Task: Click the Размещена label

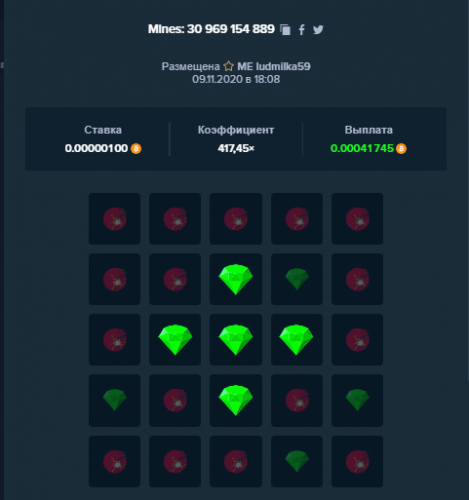Action: pos(191,66)
